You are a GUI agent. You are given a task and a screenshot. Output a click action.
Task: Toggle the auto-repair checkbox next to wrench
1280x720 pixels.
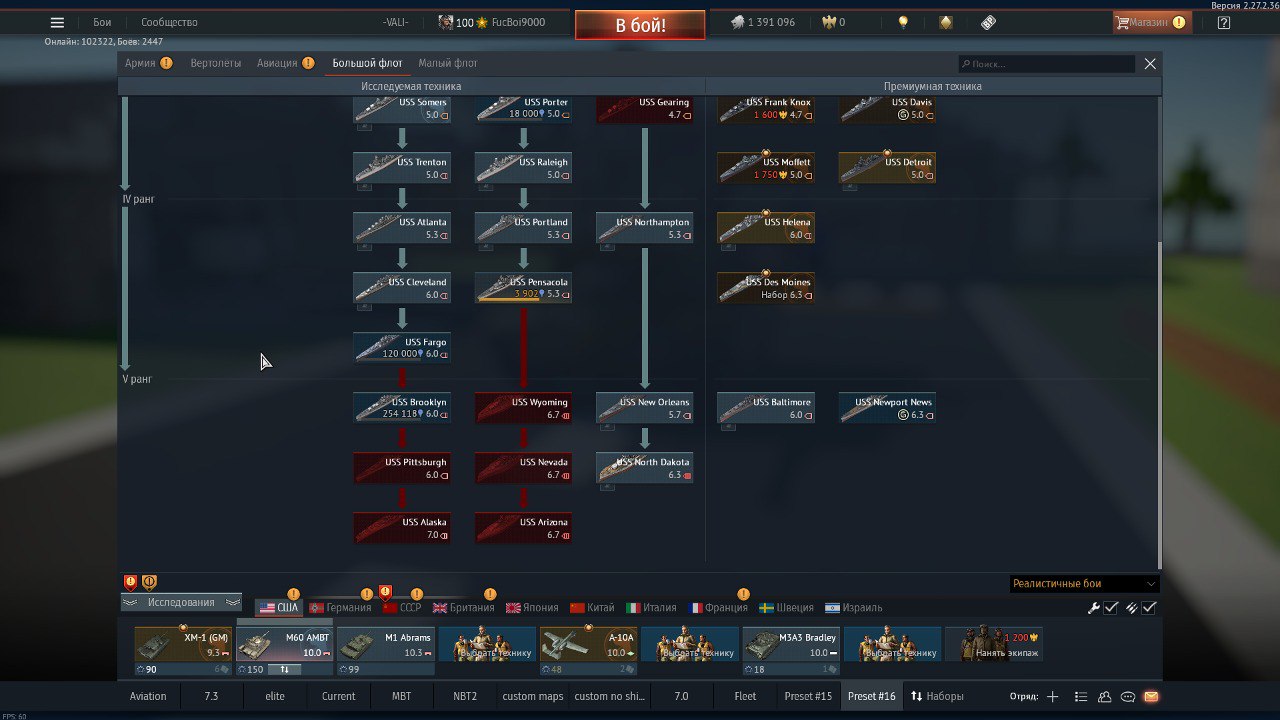pyautogui.click(x=1111, y=608)
